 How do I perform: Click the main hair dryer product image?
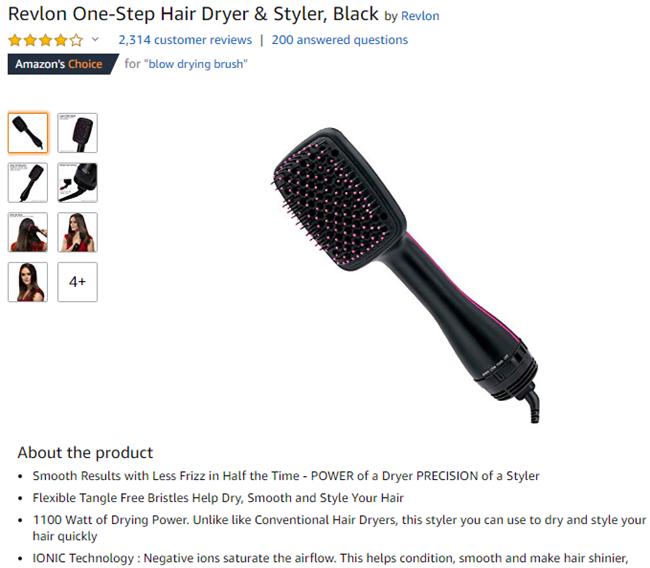pos(405,275)
